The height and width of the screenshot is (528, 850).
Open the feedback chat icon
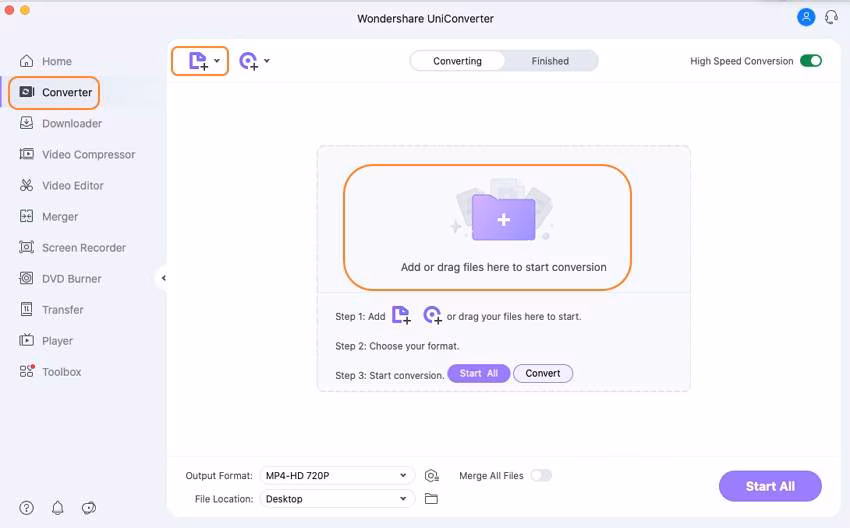point(89,507)
